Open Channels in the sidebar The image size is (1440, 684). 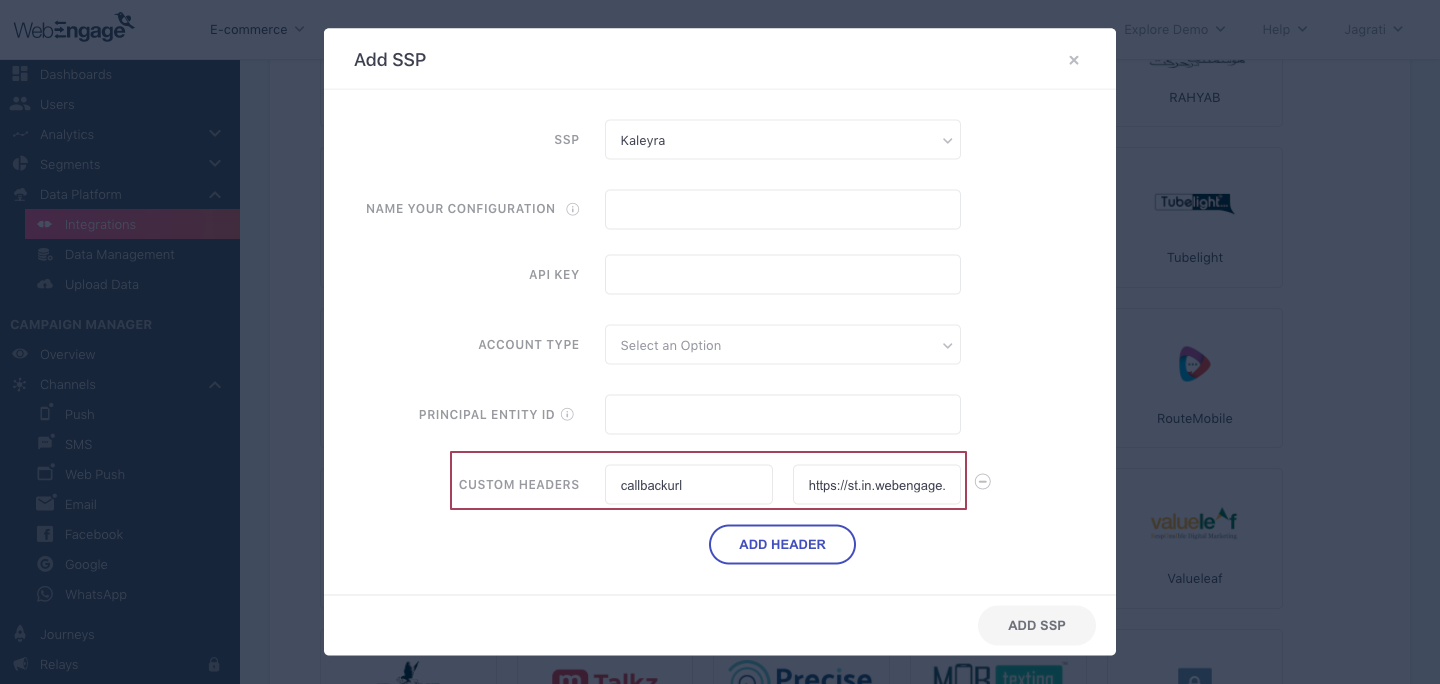click(x=68, y=384)
